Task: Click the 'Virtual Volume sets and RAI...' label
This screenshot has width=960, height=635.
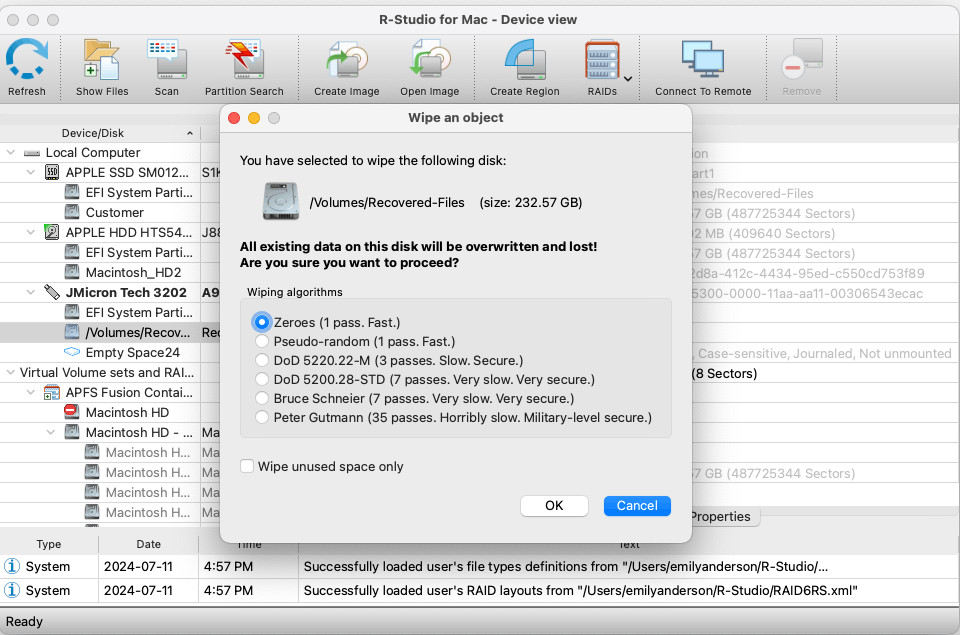Action: [x=107, y=372]
